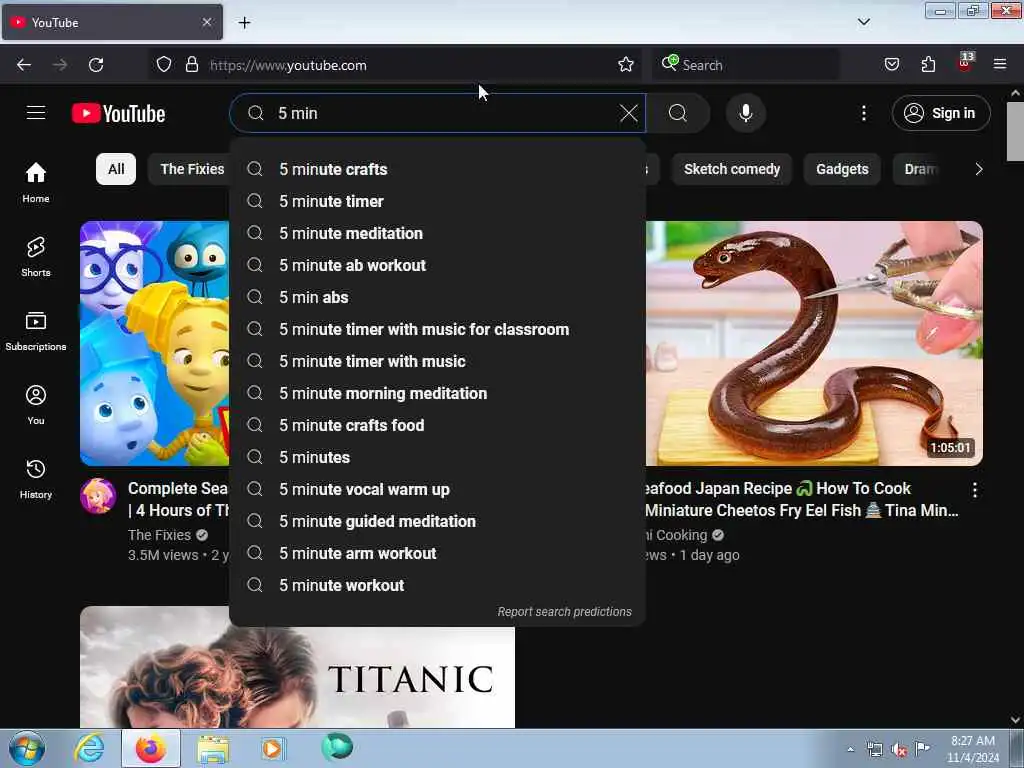Go back with the browser back arrow

coord(24,65)
